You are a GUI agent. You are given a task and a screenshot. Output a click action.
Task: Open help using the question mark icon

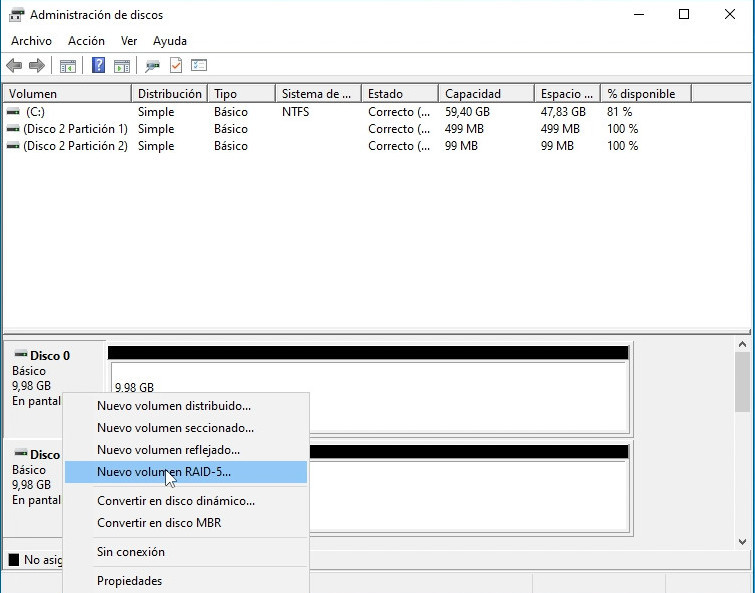click(x=99, y=66)
